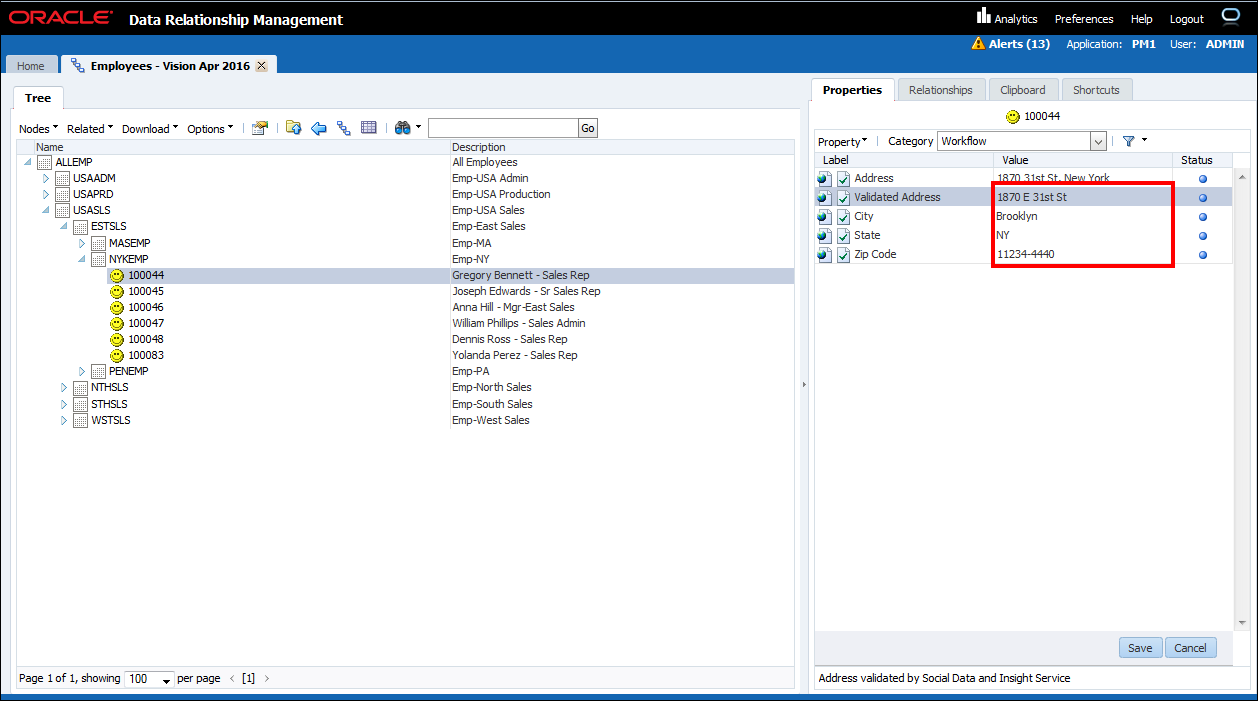1258x701 pixels.
Task: Switch to the Relationships tab
Action: click(x=940, y=90)
